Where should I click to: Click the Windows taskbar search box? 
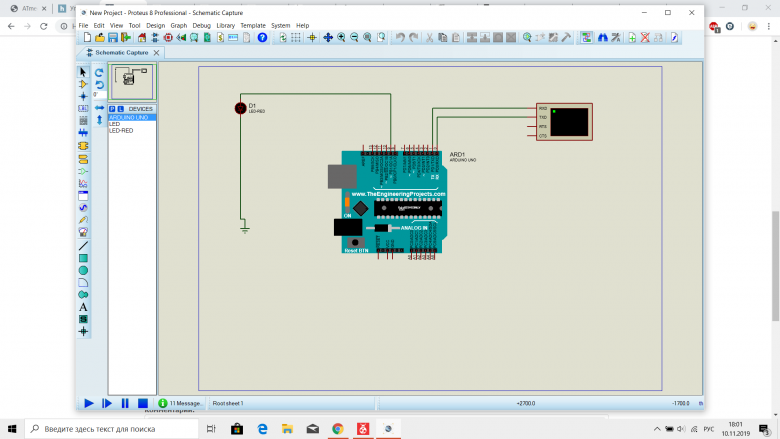(x=112, y=429)
